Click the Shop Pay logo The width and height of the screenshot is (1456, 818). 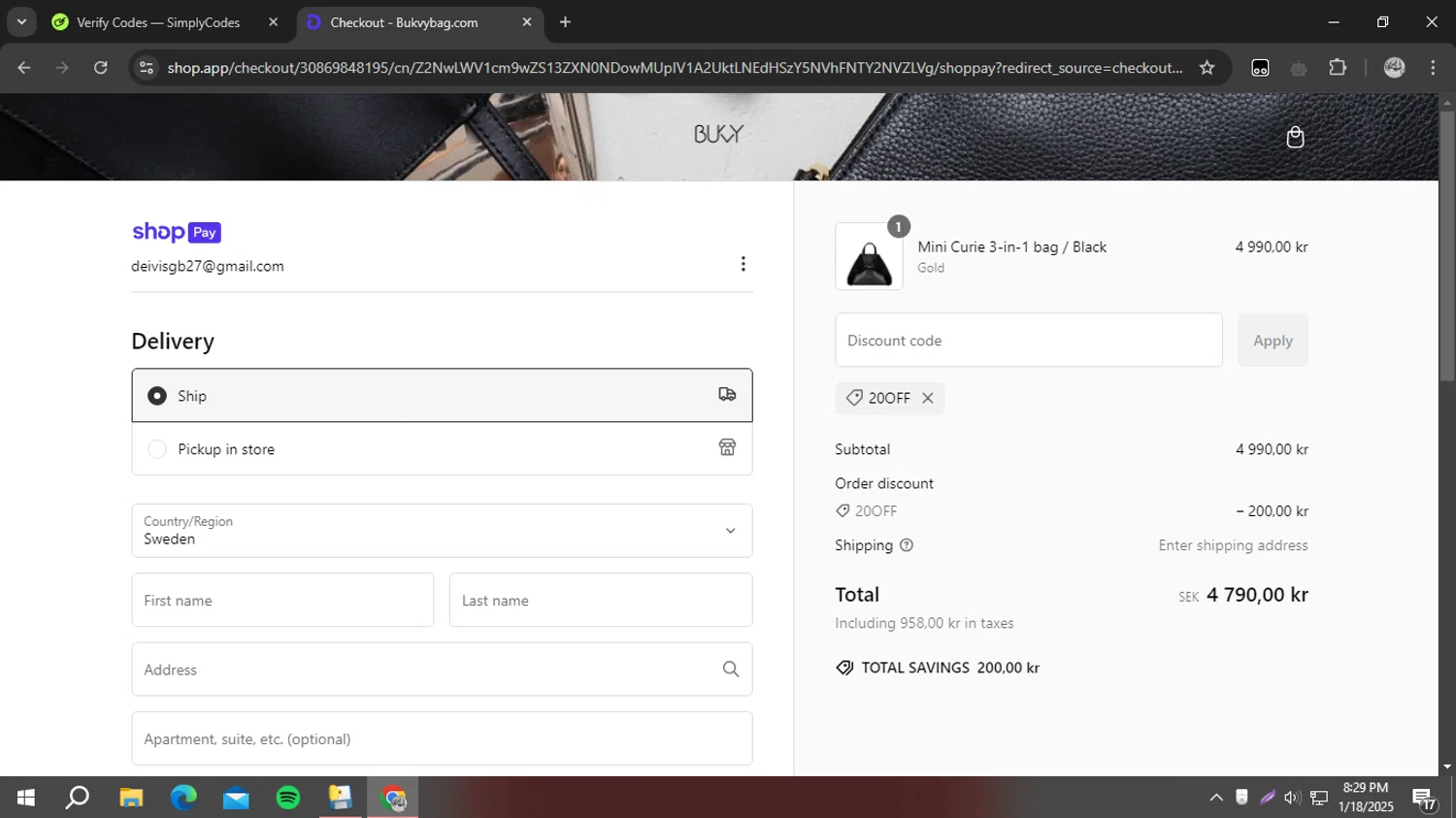pos(177,232)
